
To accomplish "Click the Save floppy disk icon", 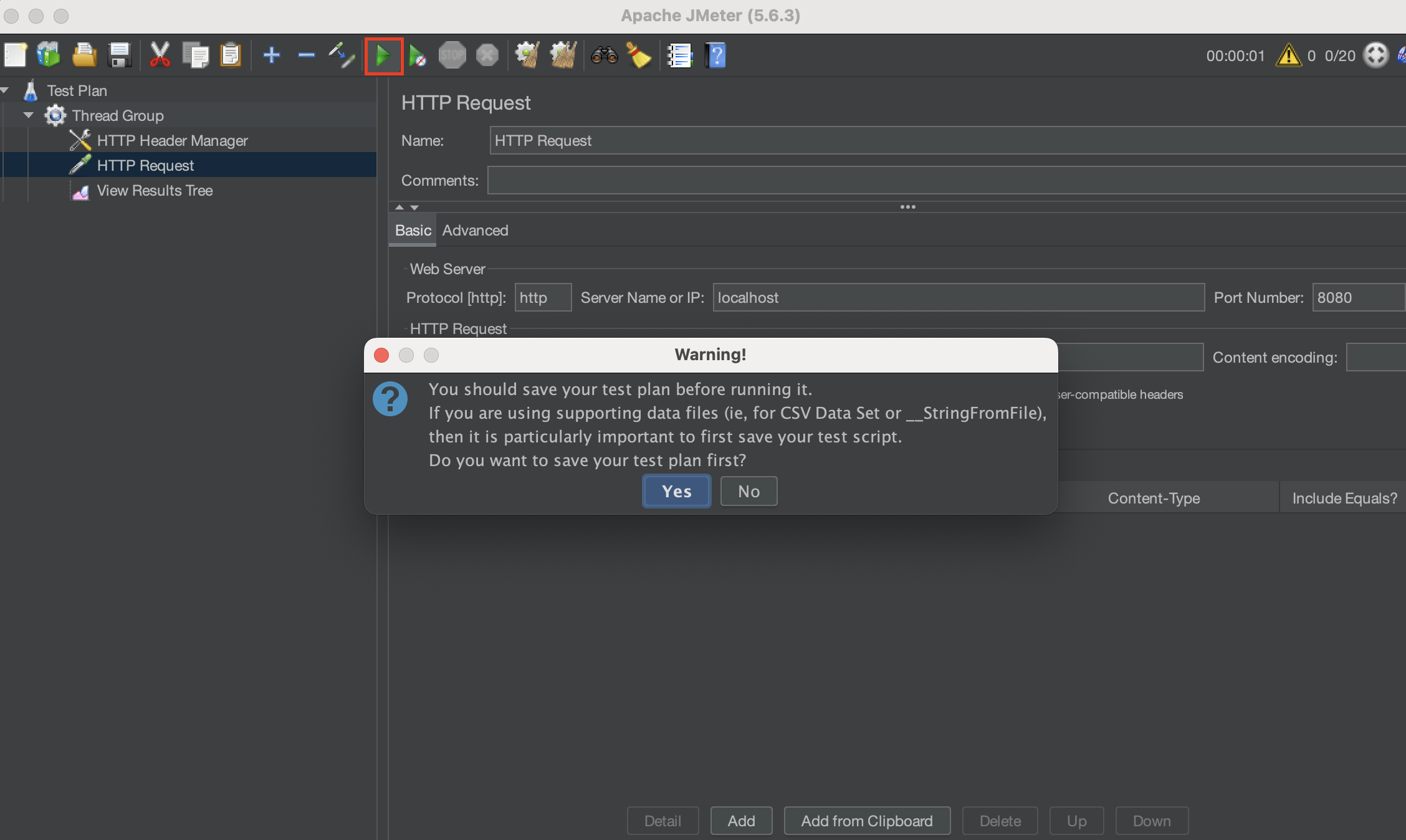I will click(x=119, y=55).
